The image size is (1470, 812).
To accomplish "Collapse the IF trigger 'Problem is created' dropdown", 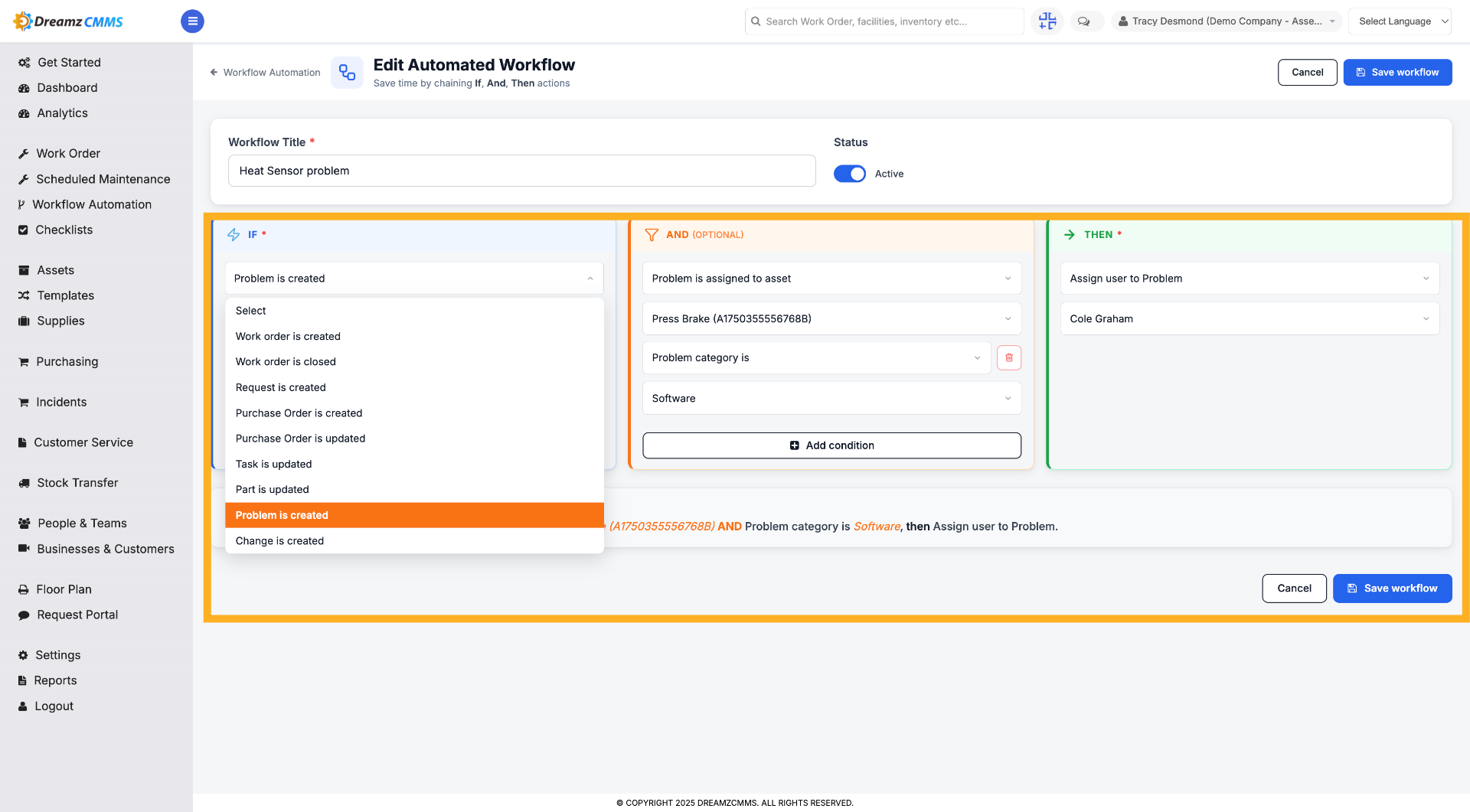I will pos(414,279).
